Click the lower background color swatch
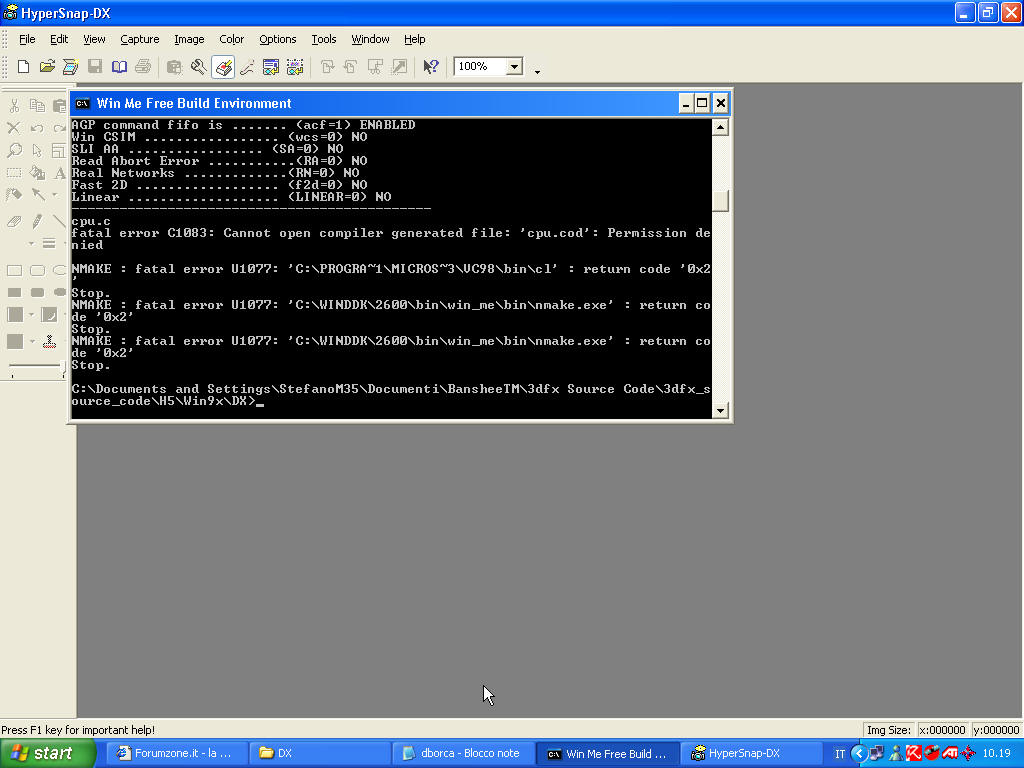 (14, 341)
